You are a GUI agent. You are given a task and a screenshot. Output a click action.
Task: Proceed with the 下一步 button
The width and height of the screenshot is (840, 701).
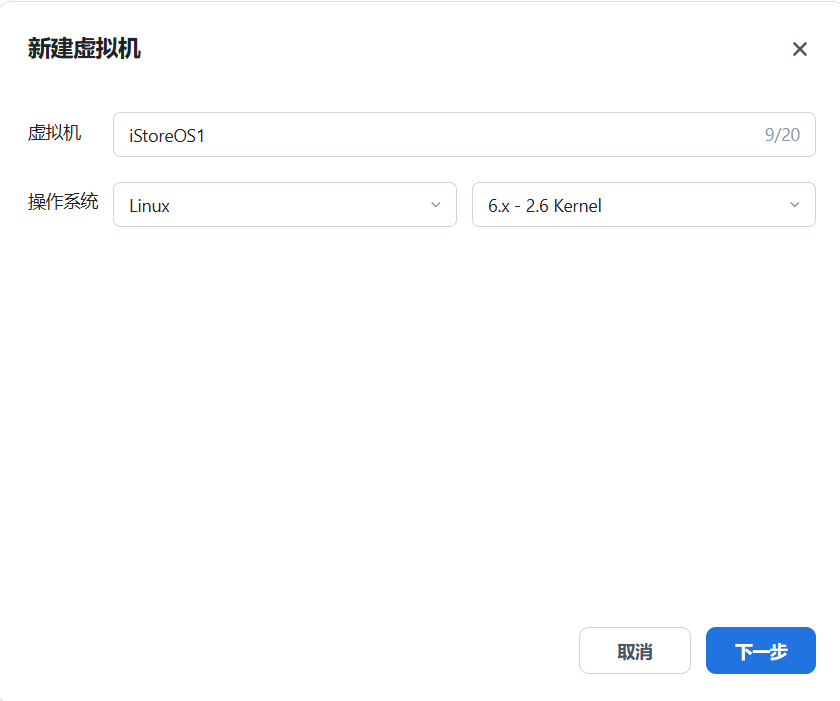tap(760, 651)
